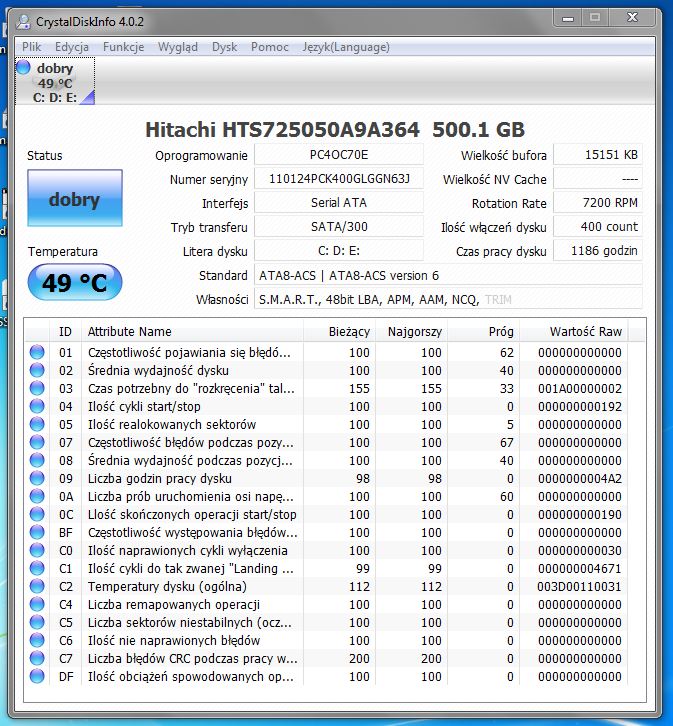Click the Bieżący column header
This screenshot has height=726, width=673.
pyautogui.click(x=339, y=332)
